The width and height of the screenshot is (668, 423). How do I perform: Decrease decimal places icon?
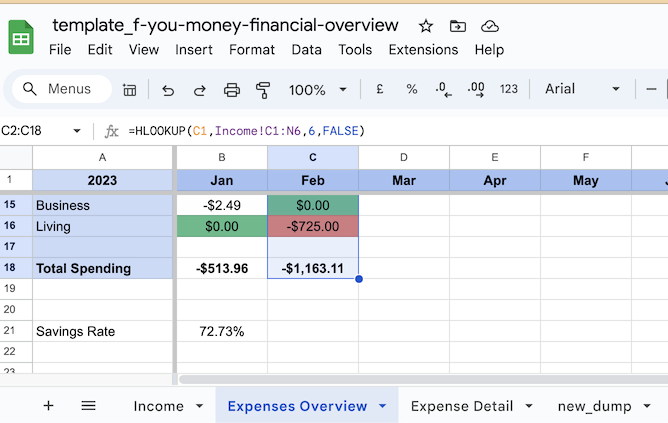(443, 89)
